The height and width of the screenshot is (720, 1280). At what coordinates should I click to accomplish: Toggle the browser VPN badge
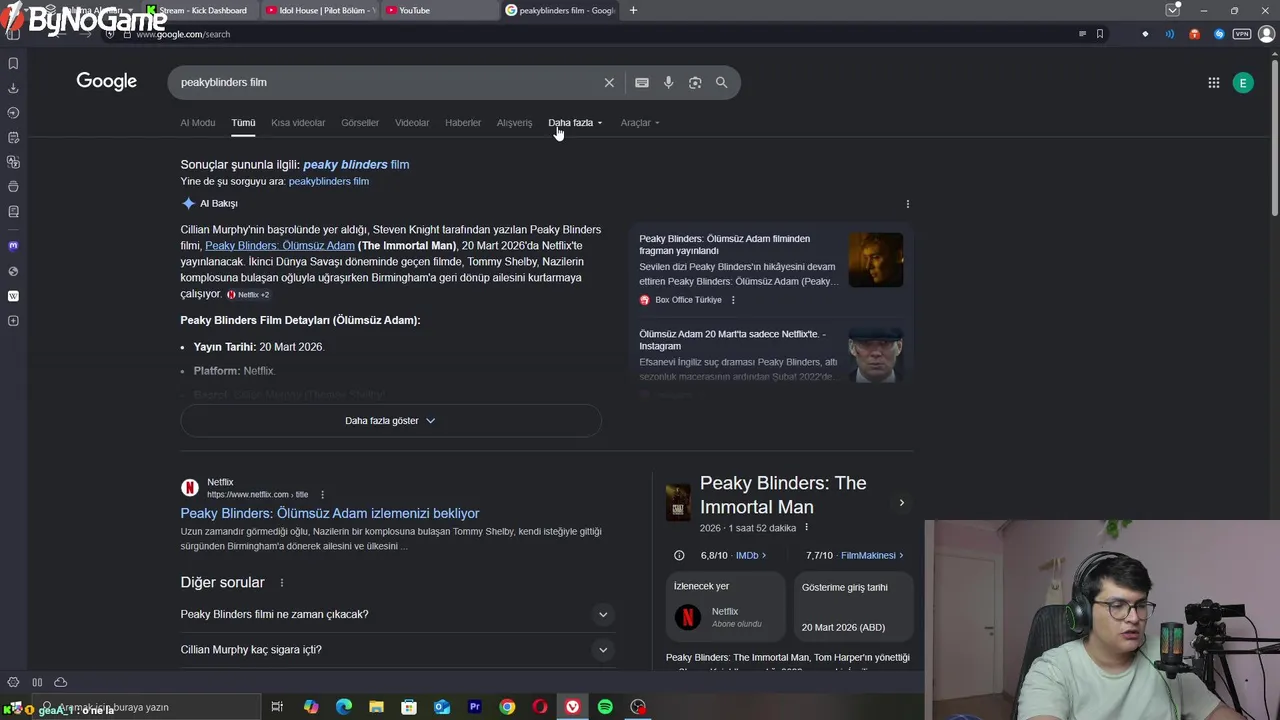(1242, 34)
